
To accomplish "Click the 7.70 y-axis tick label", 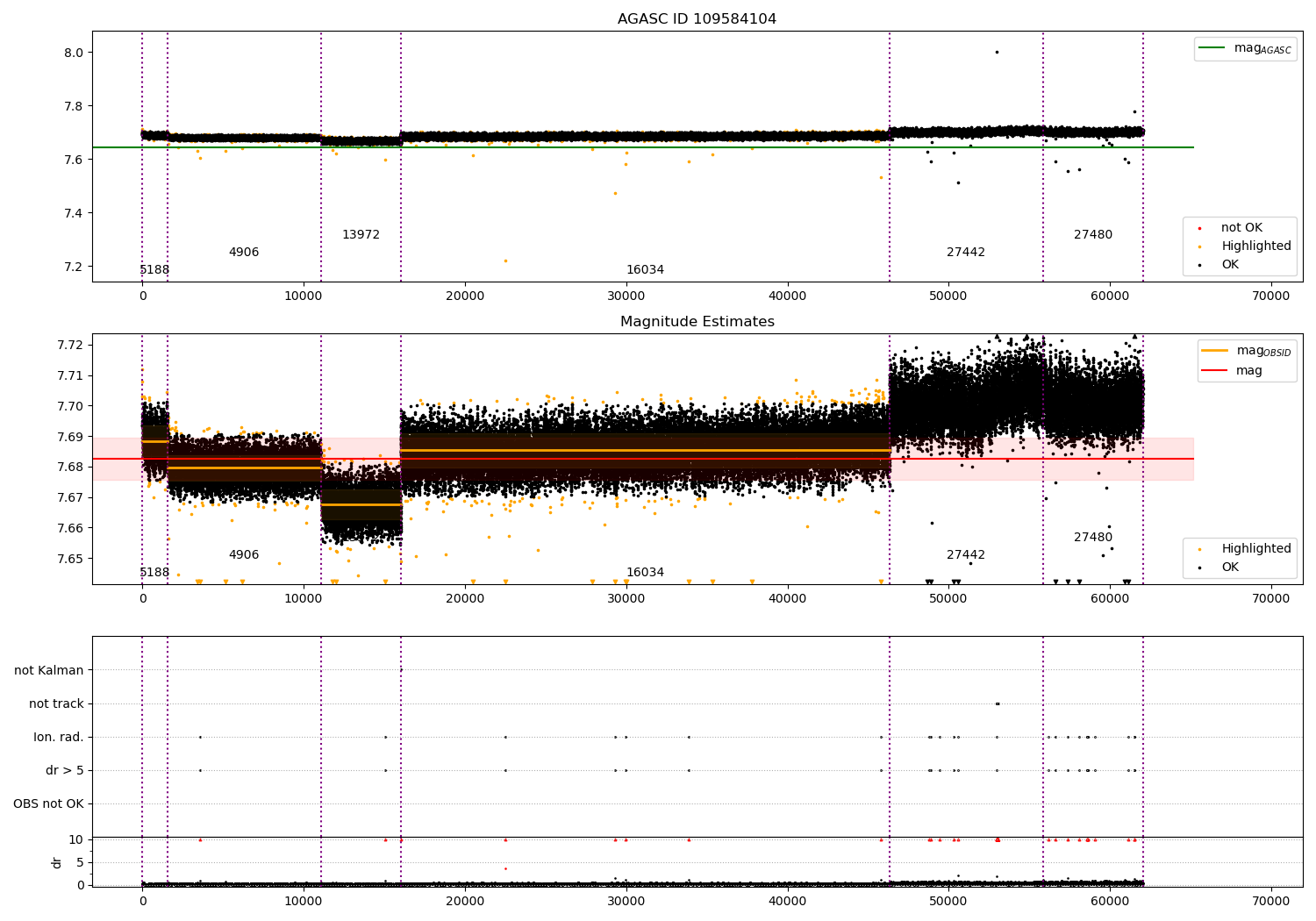I will coord(69,406).
